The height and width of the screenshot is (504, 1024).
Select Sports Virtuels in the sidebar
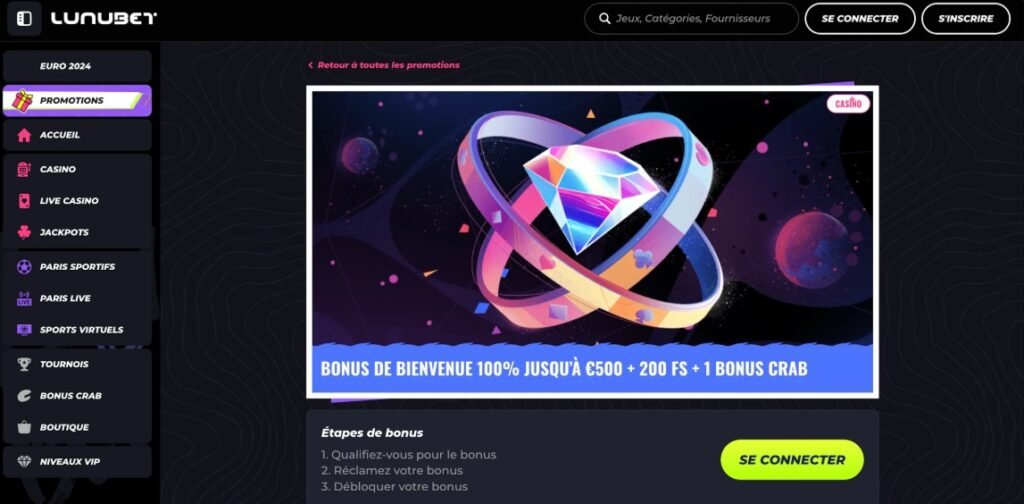[x=77, y=330]
